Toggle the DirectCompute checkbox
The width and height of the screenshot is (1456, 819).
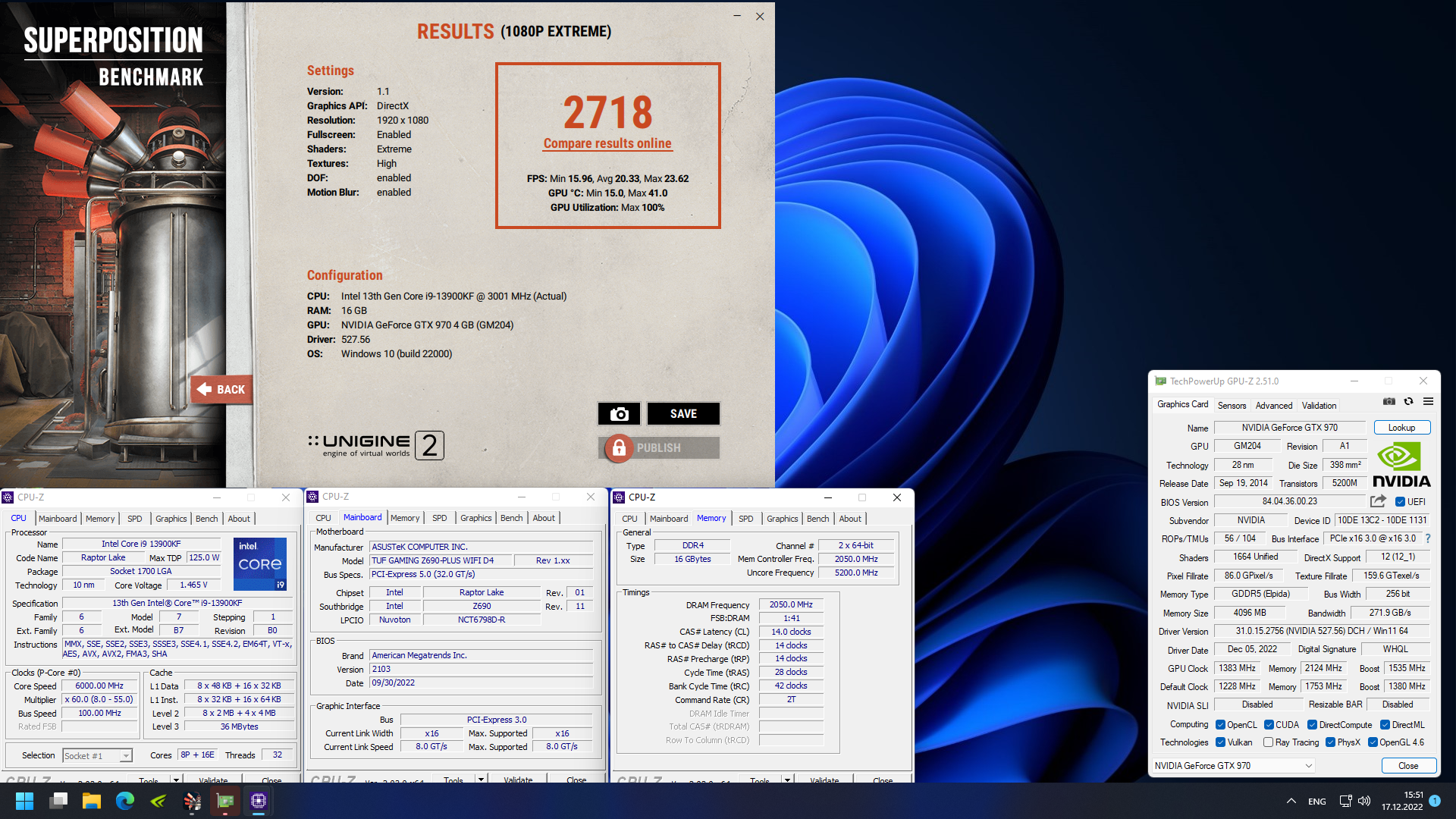click(x=1312, y=725)
